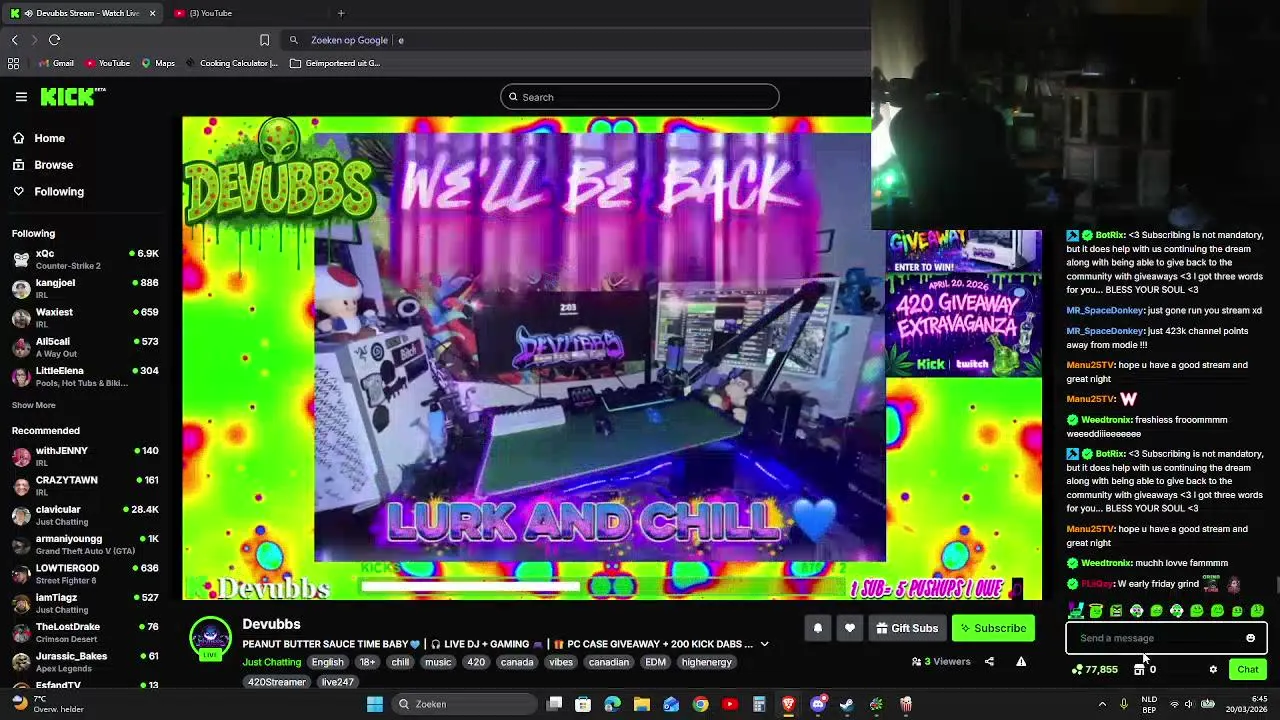The image size is (1280, 720).
Task: Open the Cooking Calculator bookmark
Action: (x=231, y=63)
